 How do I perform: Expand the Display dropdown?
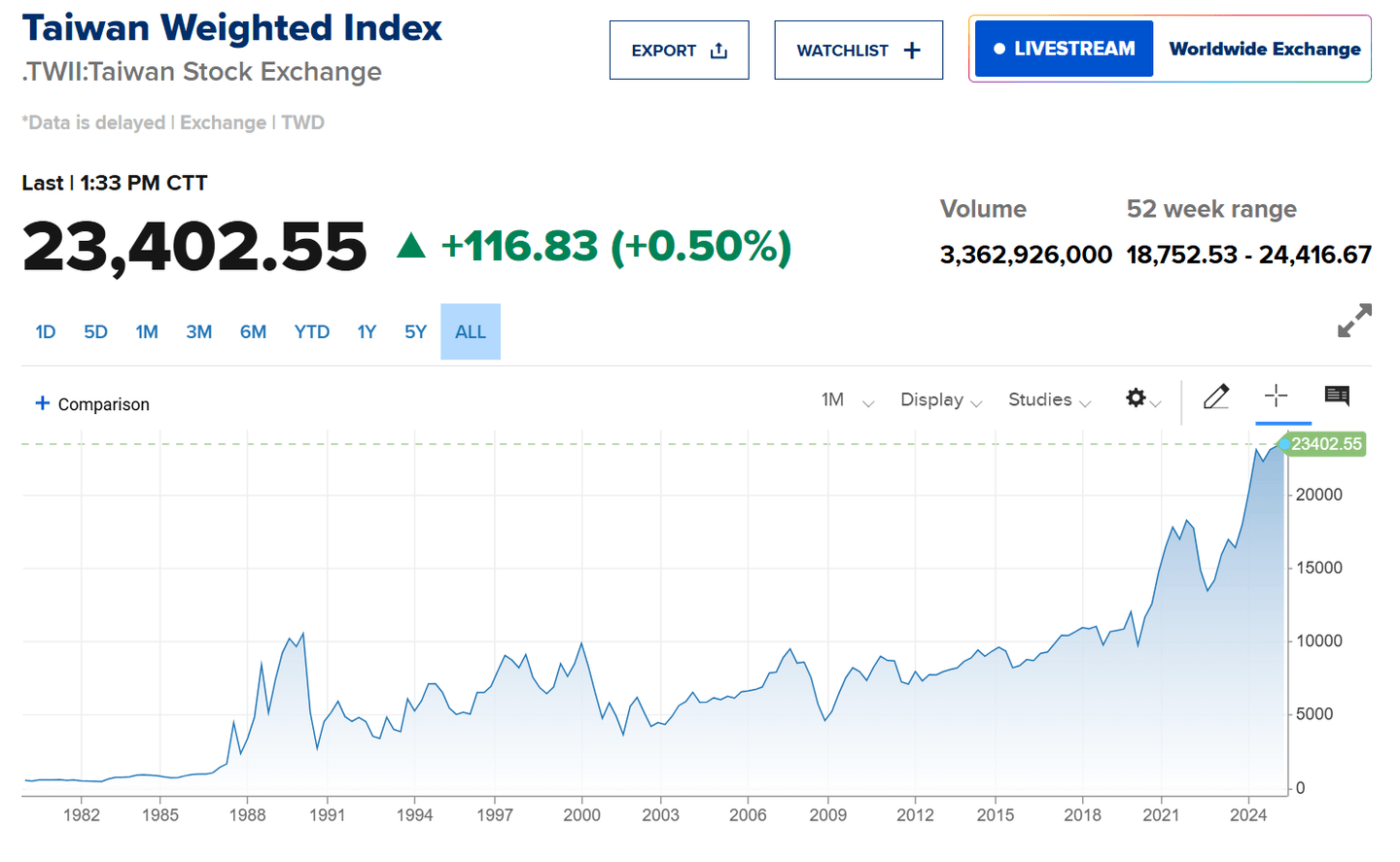point(939,399)
